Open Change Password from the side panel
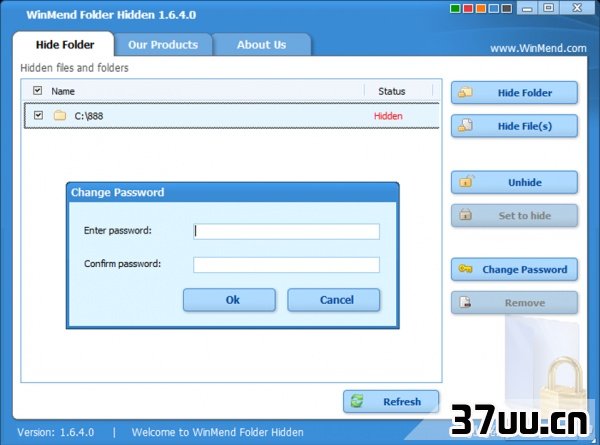 click(514, 269)
